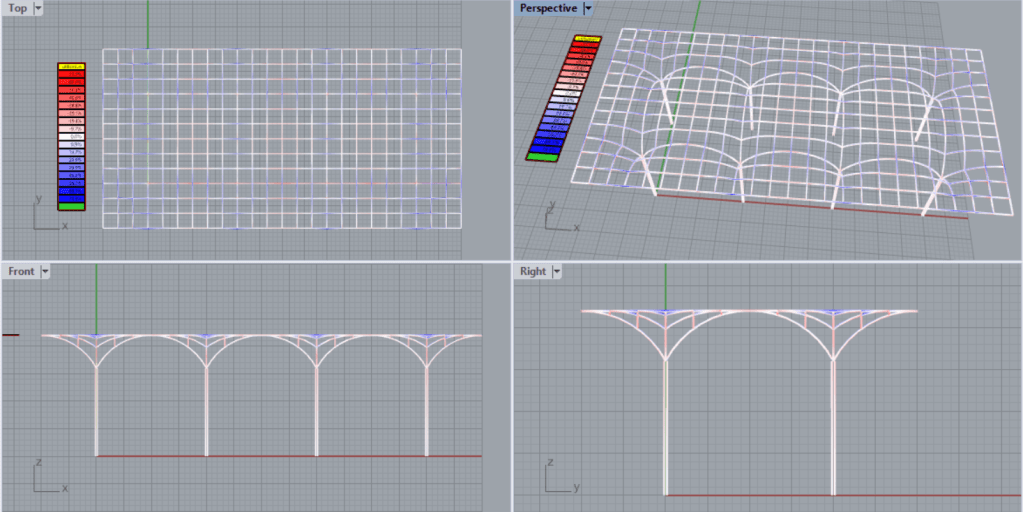
Task: Expand the Front viewport menu arrow
Action: click(45, 271)
